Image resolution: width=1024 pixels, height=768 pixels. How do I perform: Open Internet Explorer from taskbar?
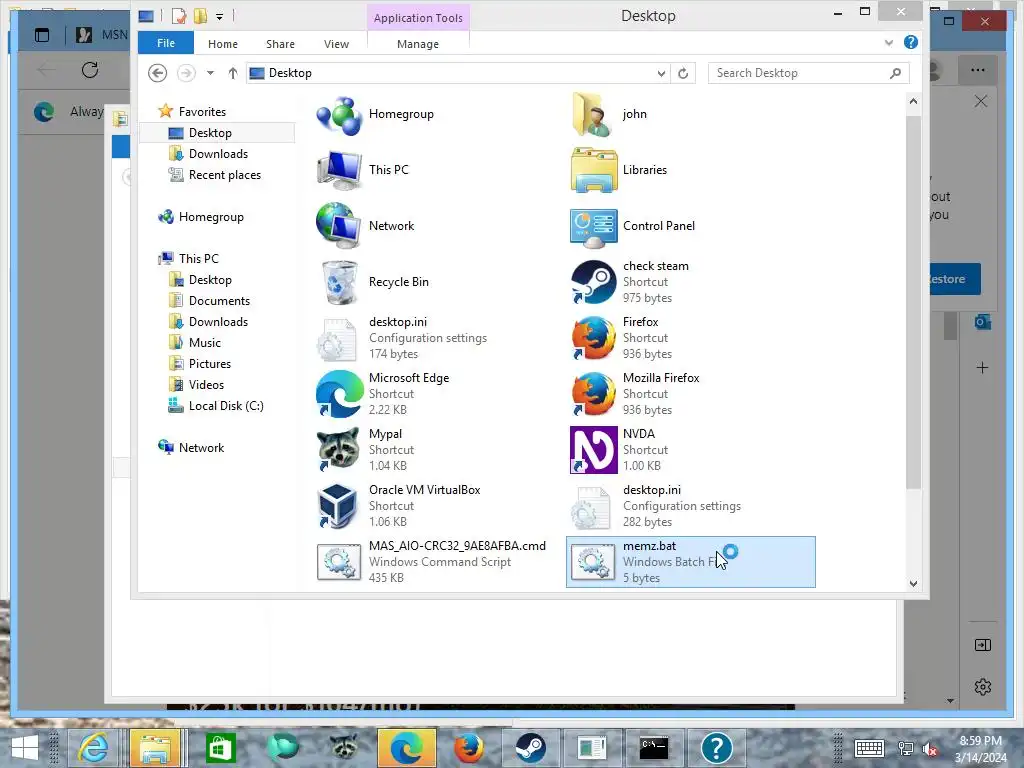pyautogui.click(x=93, y=748)
